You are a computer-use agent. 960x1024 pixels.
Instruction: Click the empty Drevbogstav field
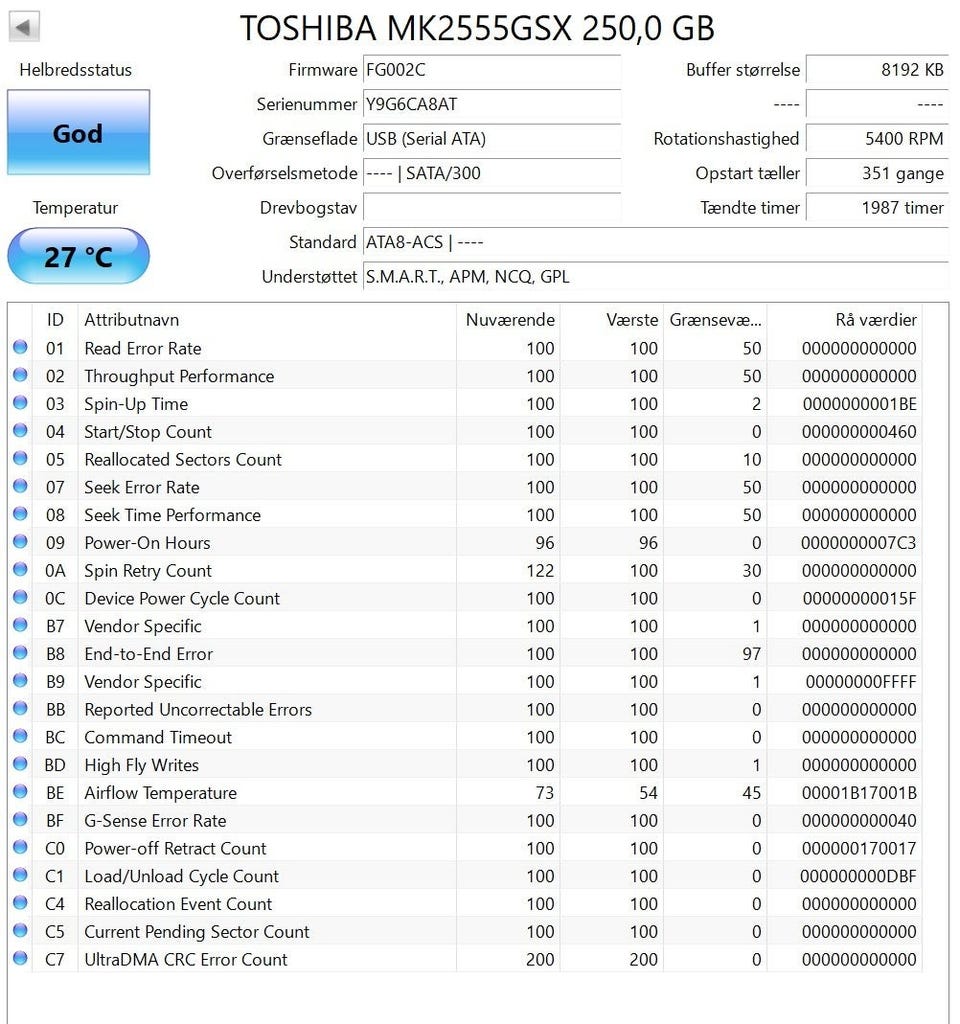click(491, 208)
